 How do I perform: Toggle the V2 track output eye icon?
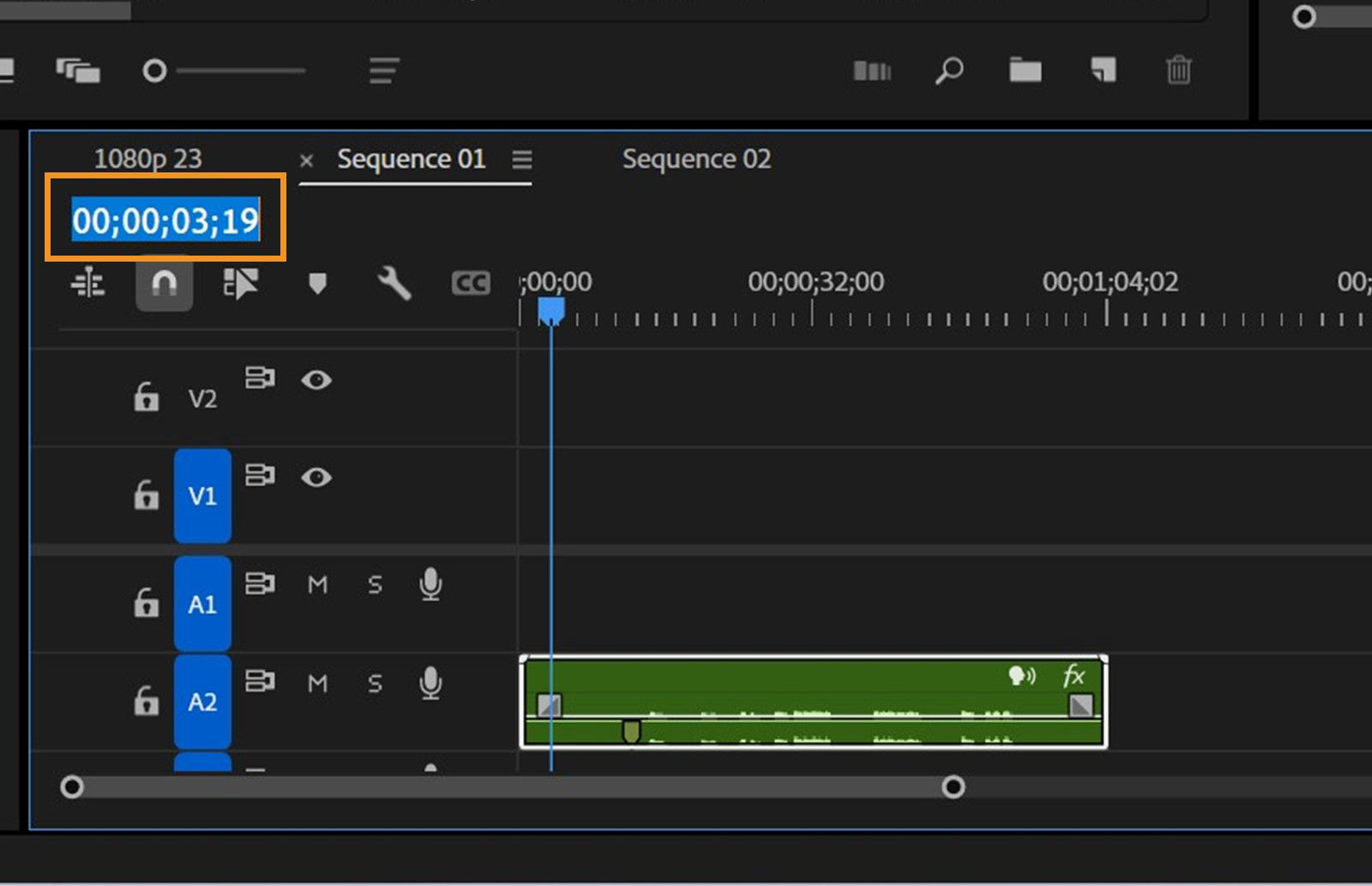coord(317,382)
